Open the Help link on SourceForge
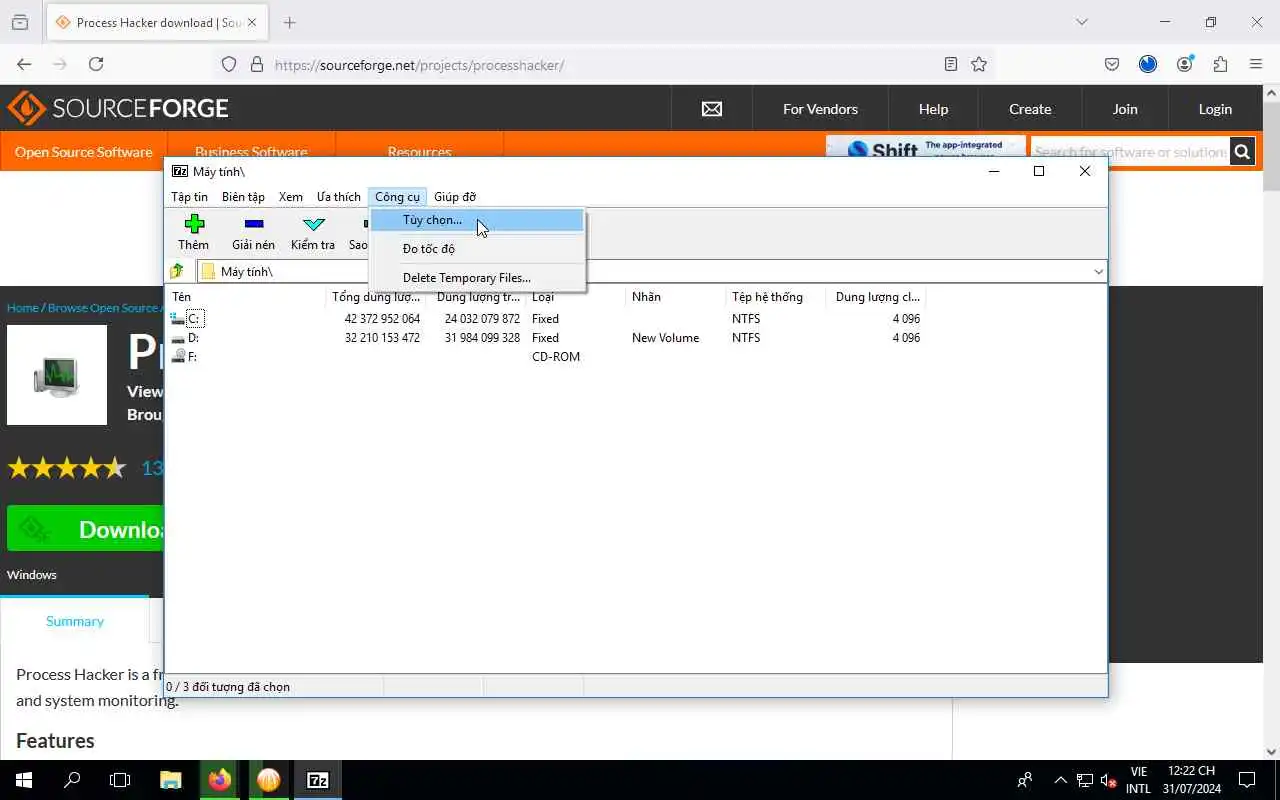 tap(933, 109)
